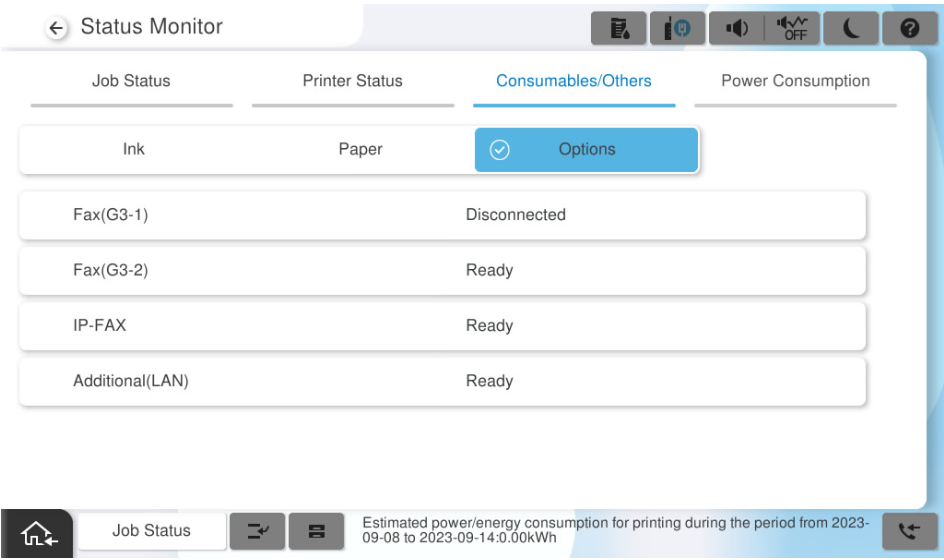Viewport: 944px width, 560px height.
Task: View the Power Consumption tab
Action: [x=795, y=81]
